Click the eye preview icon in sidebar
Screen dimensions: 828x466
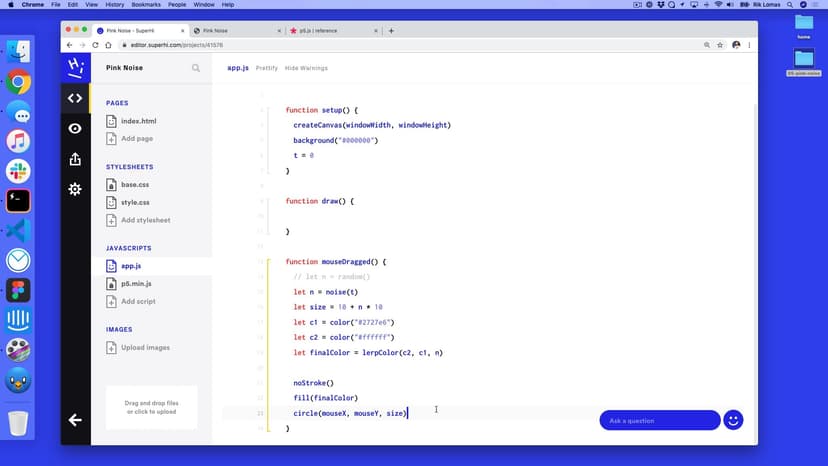[x=75, y=129]
